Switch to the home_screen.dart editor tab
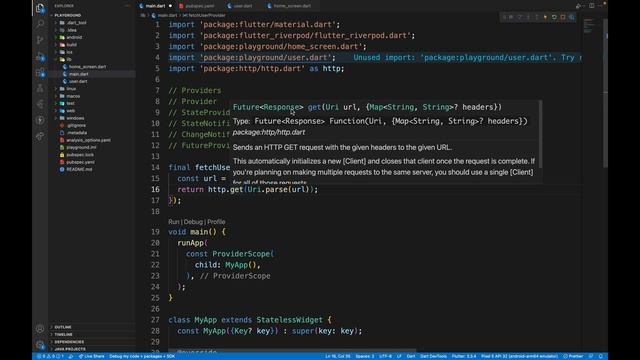 (291, 6)
